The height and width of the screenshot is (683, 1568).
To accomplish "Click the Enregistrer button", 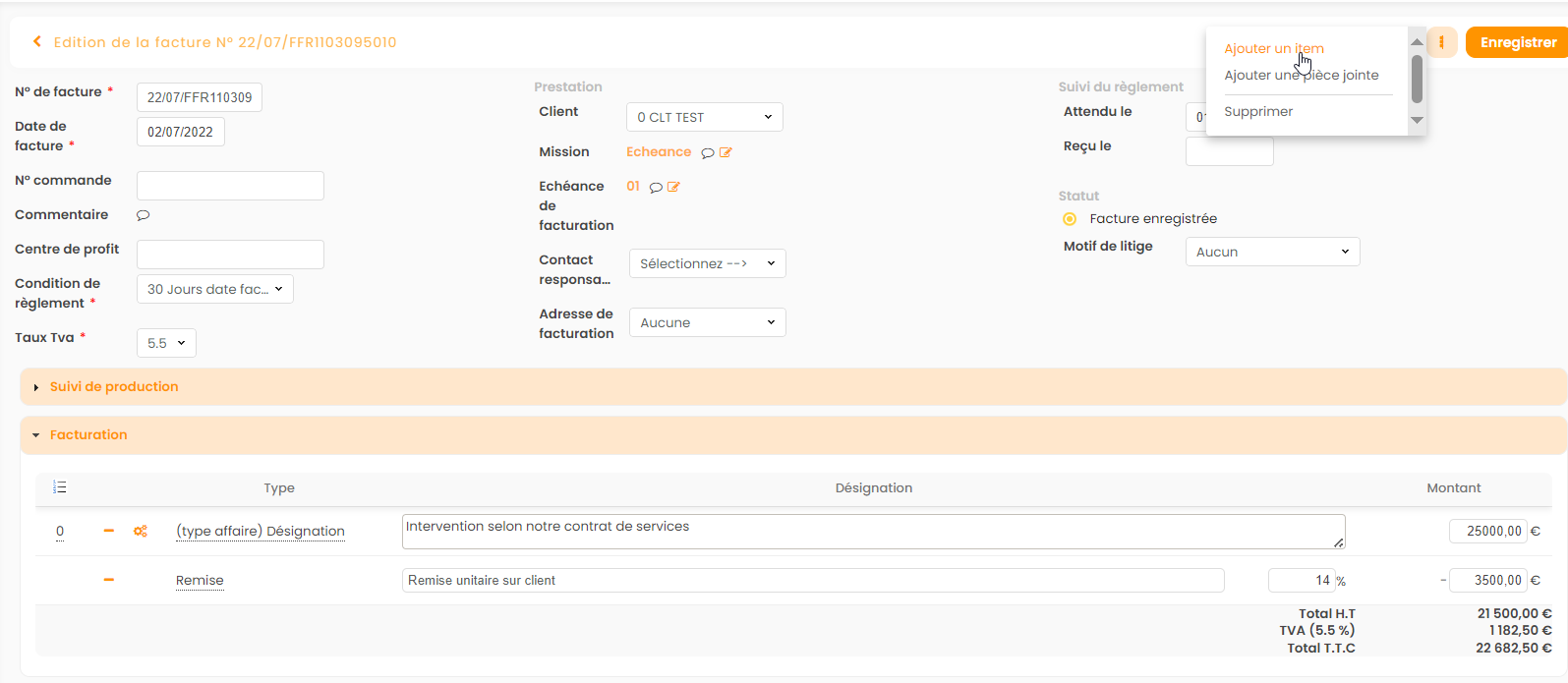I will click(x=1517, y=42).
